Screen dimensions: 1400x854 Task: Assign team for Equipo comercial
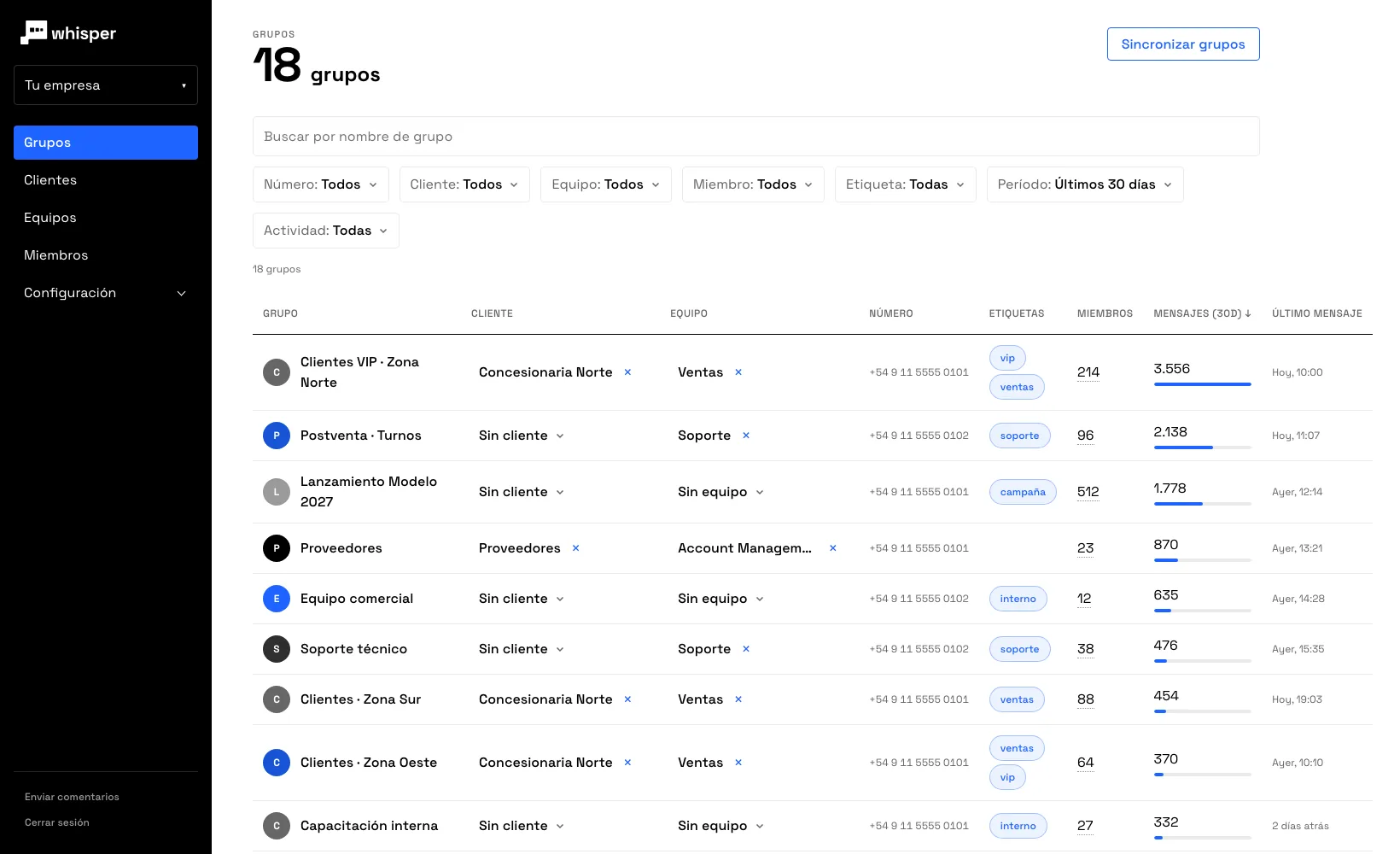720,599
